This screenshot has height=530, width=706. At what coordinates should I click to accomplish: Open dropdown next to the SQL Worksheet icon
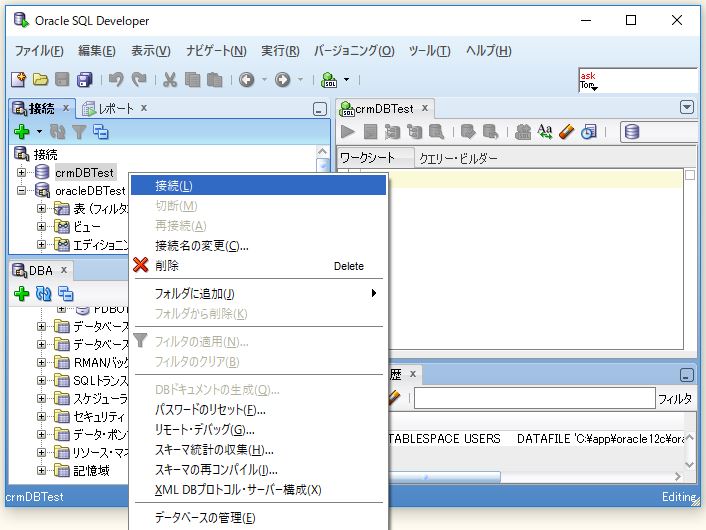click(346, 80)
